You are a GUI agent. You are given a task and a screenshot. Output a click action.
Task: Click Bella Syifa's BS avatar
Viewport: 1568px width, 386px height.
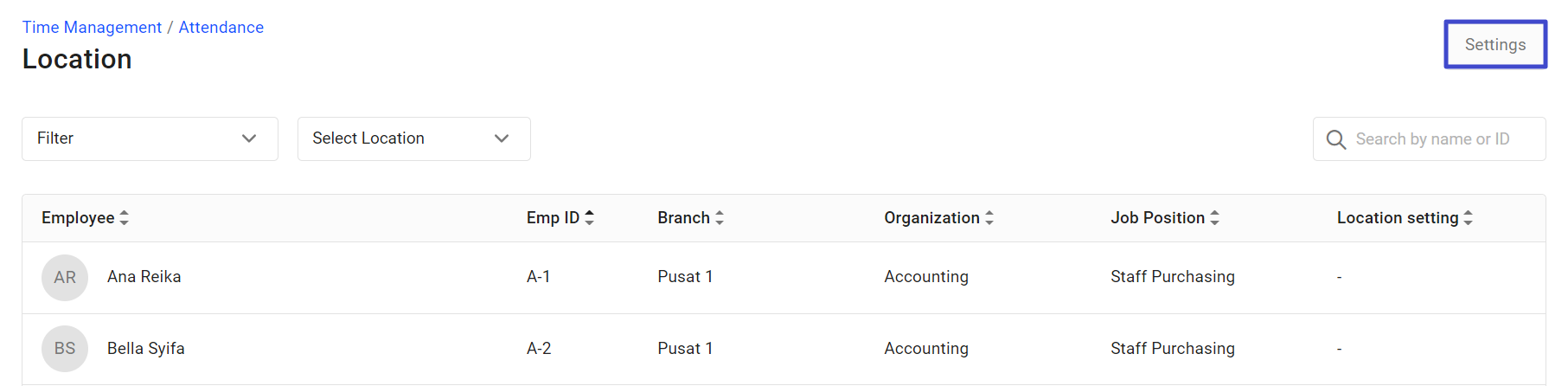[65, 349]
